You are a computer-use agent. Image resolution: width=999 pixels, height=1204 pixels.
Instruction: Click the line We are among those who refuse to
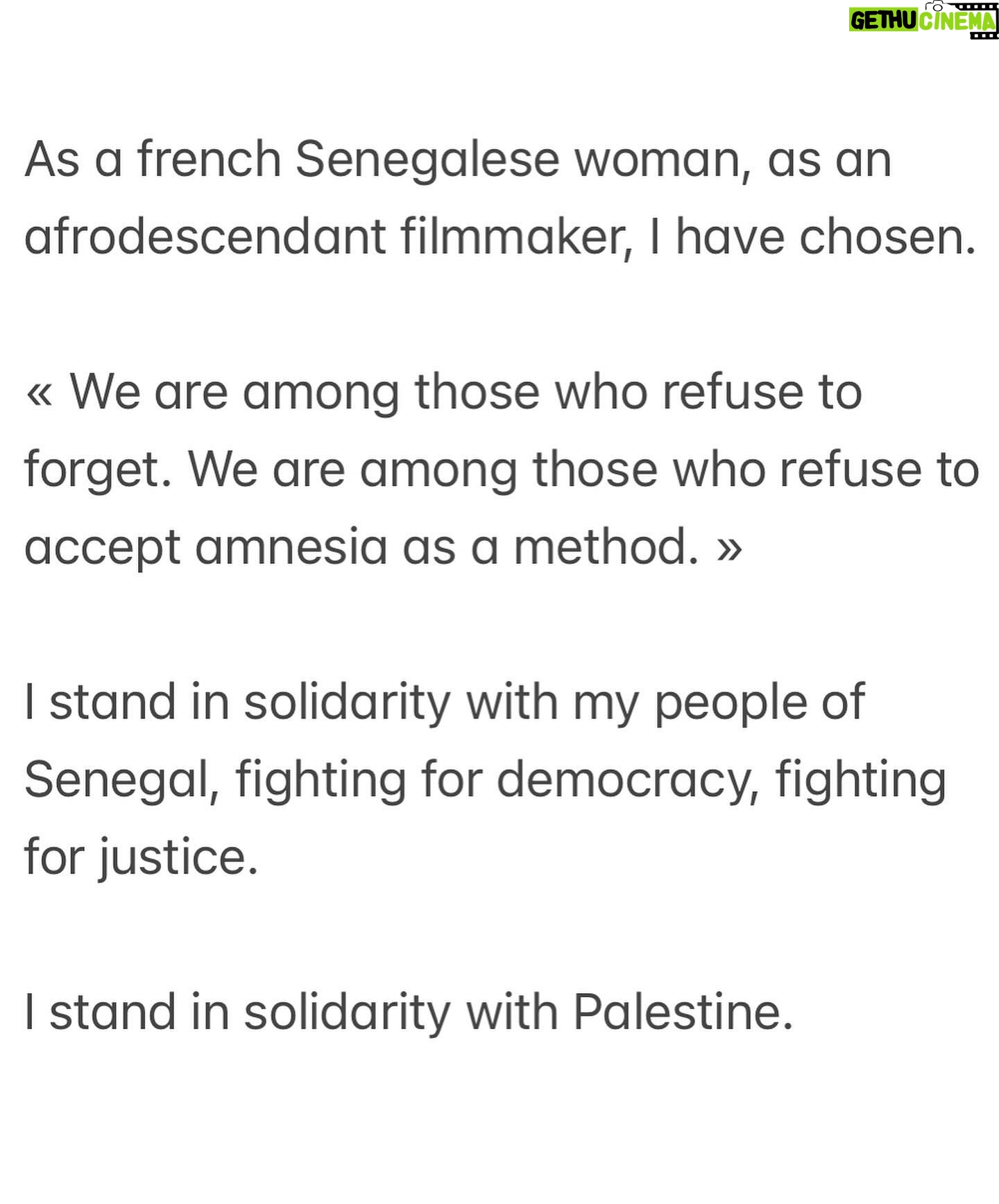[x=466, y=393]
